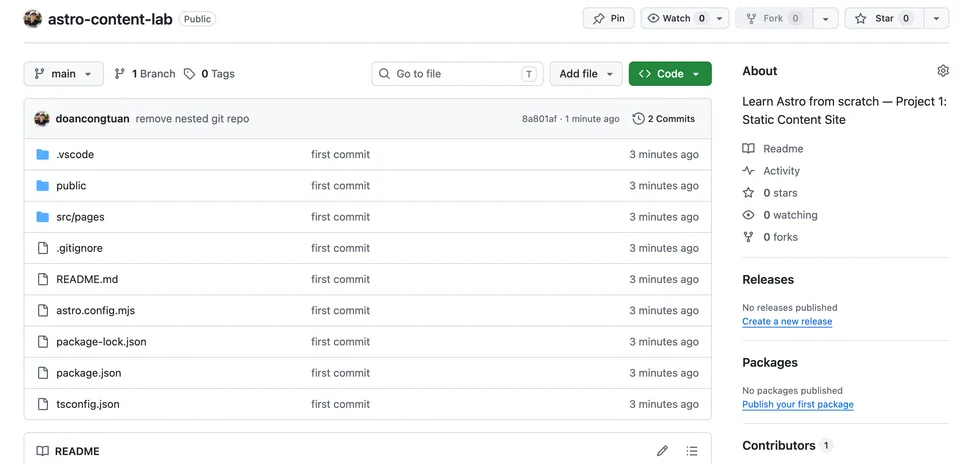960x464 pixels.
Task: Open the src/pages folder name
Action: click(80, 217)
